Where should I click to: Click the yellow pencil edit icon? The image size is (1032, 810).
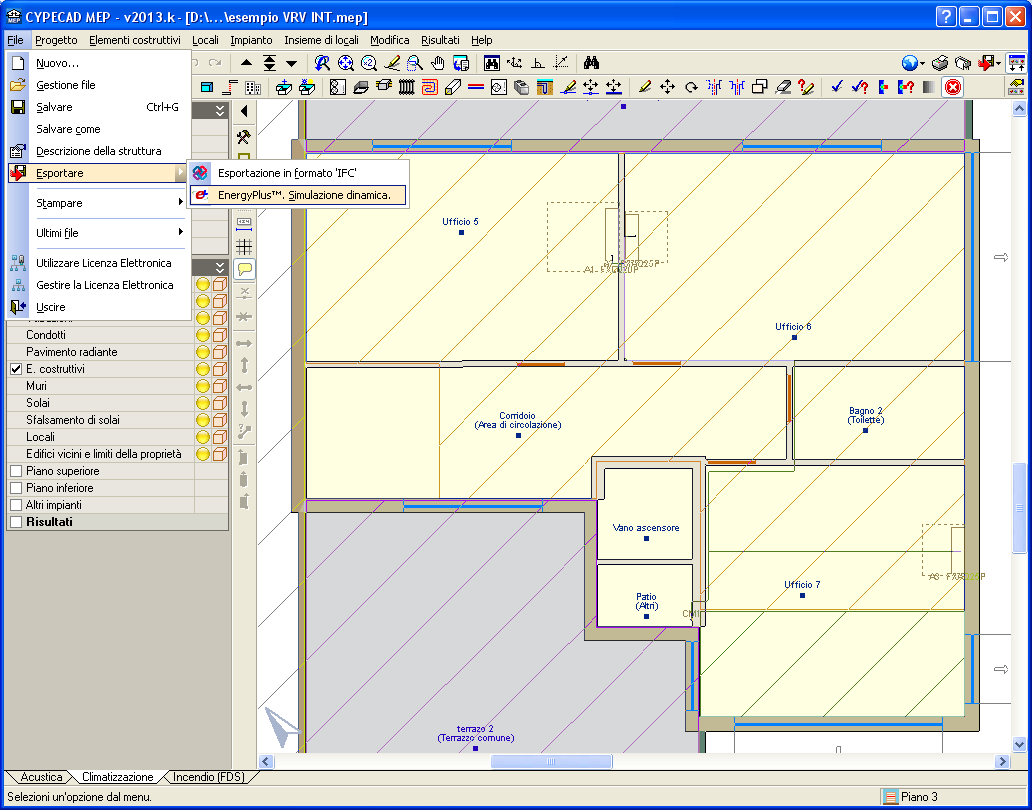tap(644, 87)
